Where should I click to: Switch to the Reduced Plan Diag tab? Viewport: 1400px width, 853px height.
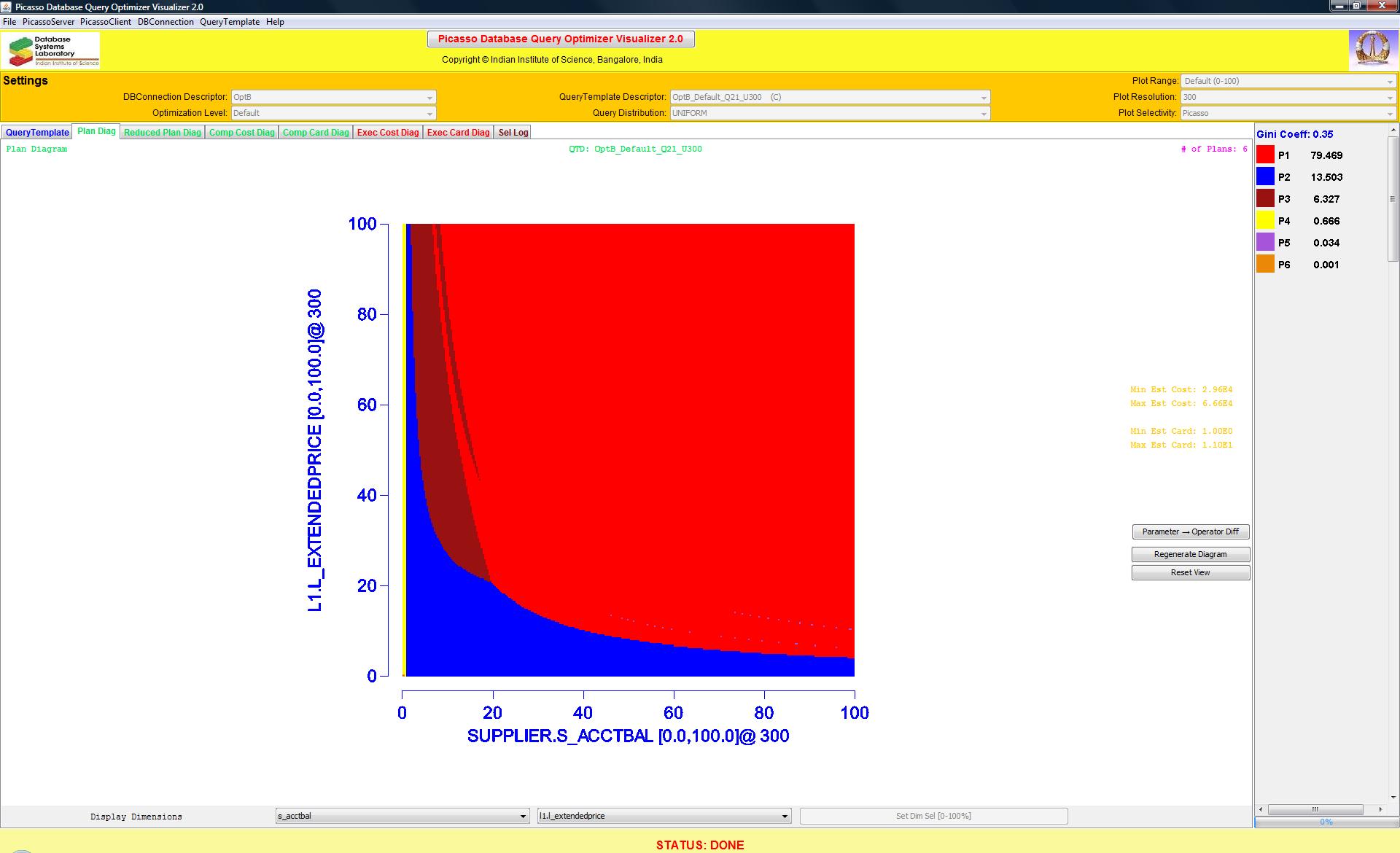162,133
